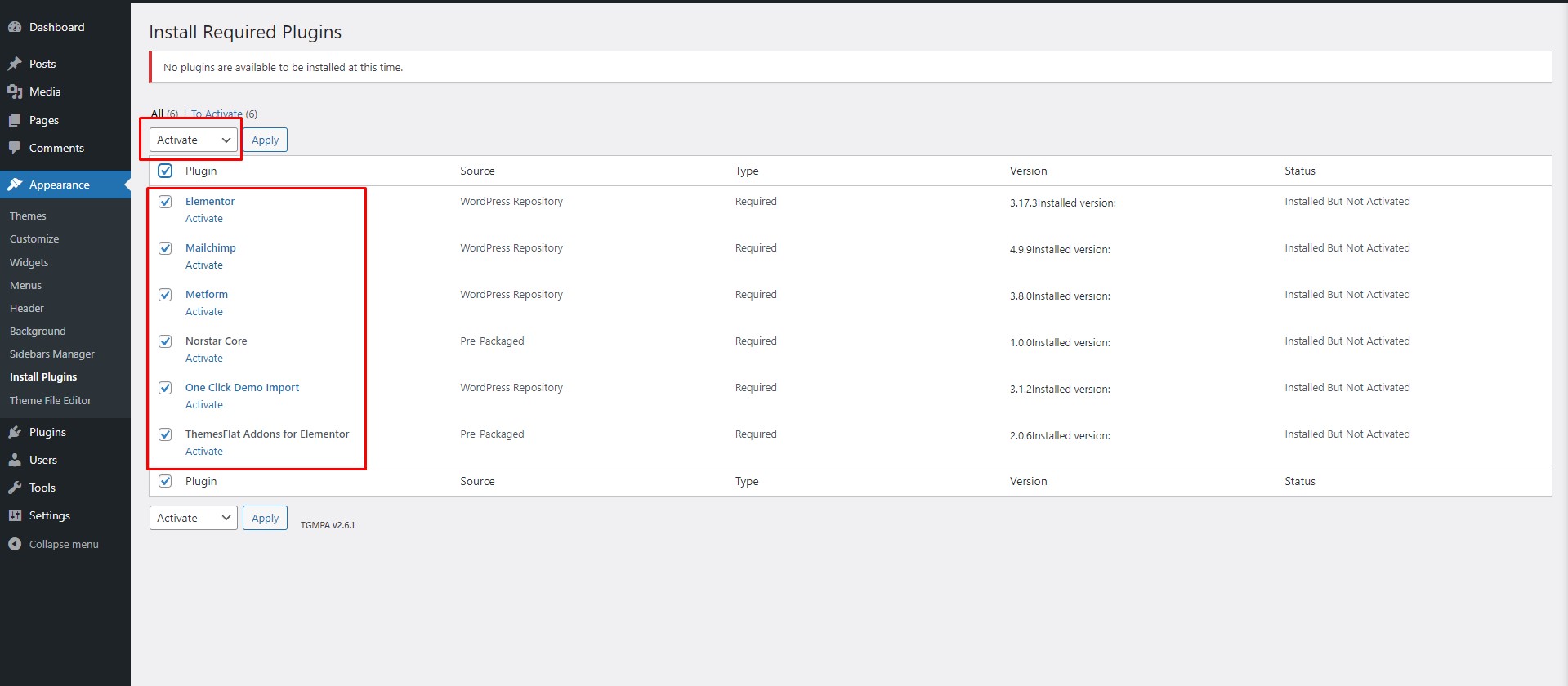Image resolution: width=1568 pixels, height=686 pixels.
Task: Click Elementor's 3.17.3 installed version text
Action: tap(1063, 203)
